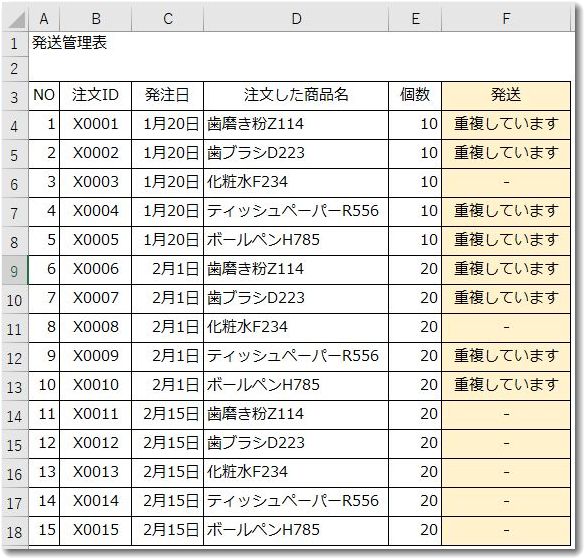Click cell with ボールペンH785 in row 18

[x=296, y=530]
